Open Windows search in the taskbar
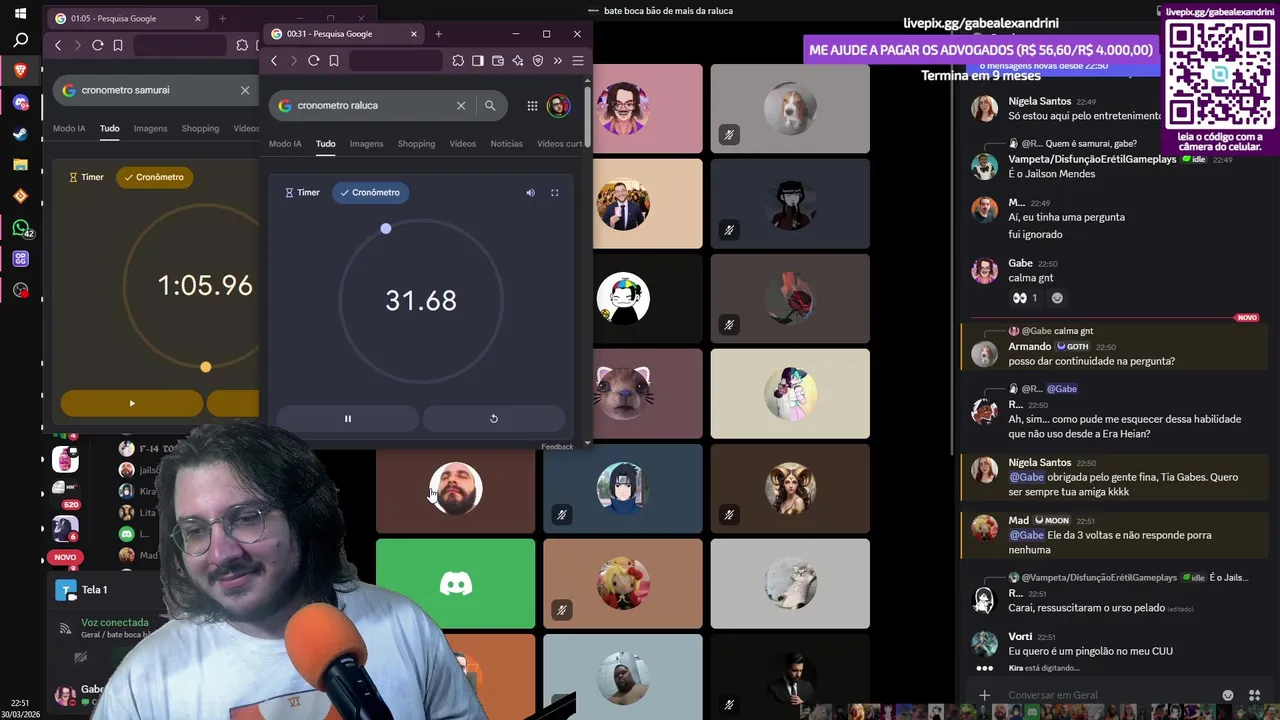1280x720 pixels. 20,41
